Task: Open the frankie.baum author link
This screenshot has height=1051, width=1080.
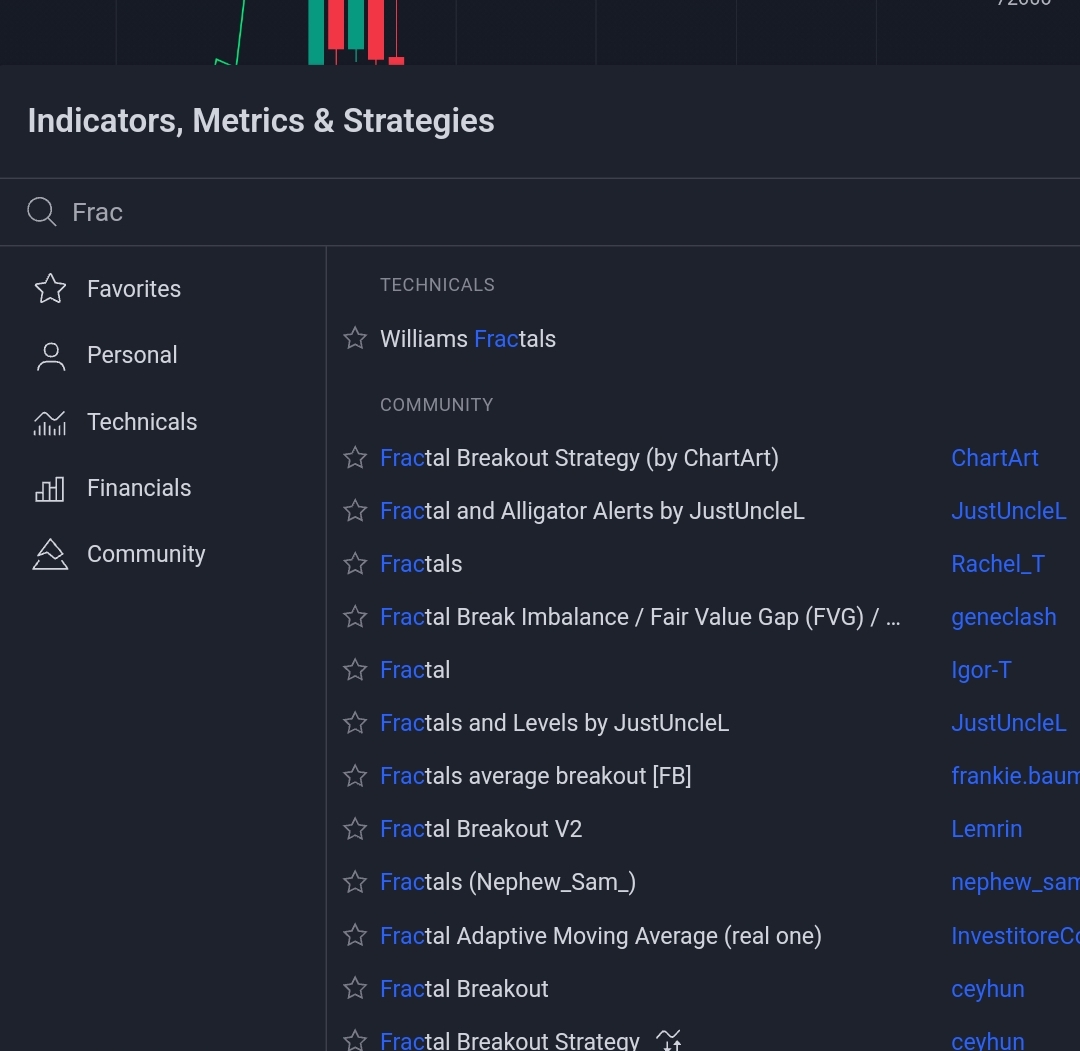Action: (x=1015, y=776)
